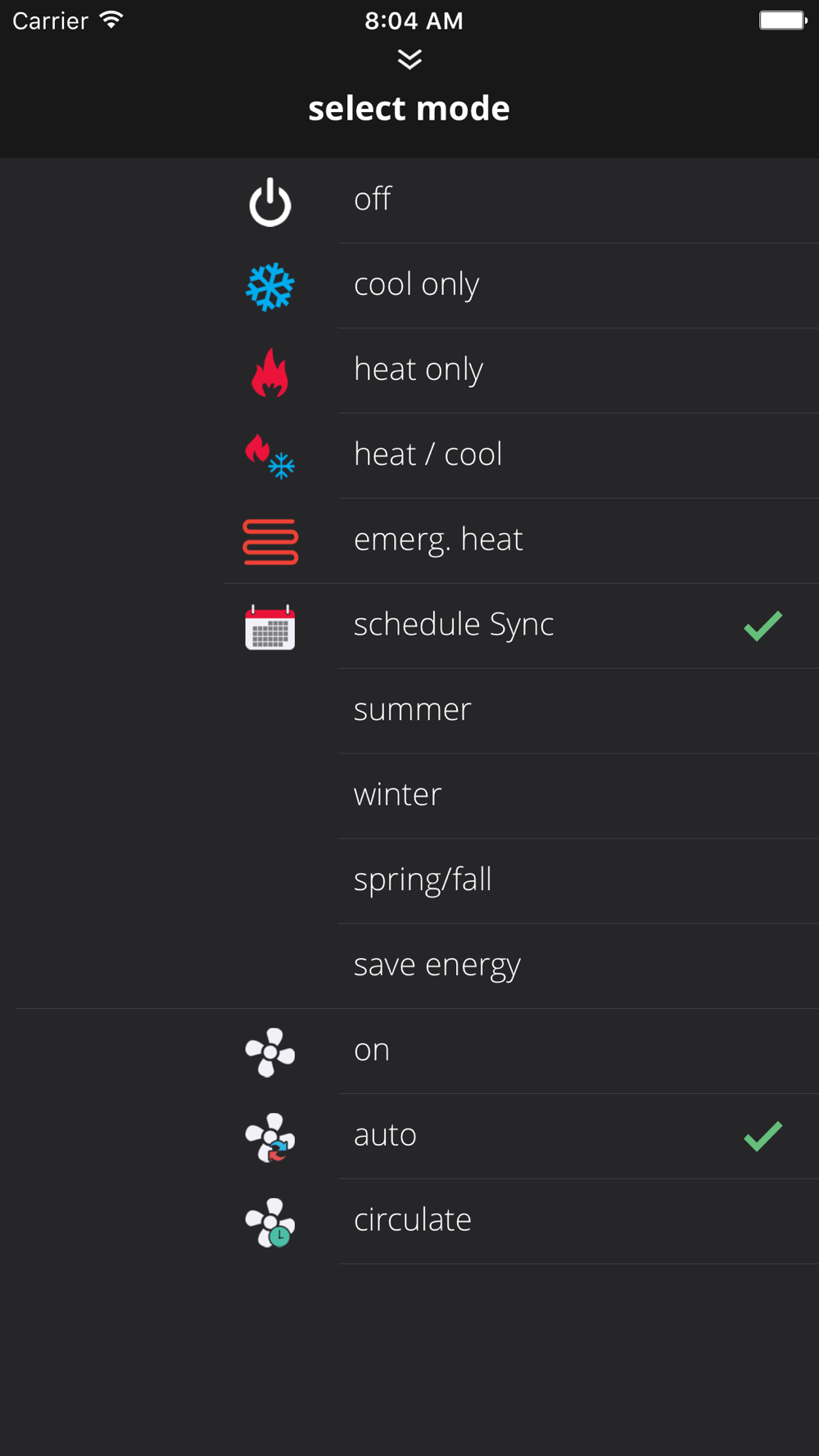Choose the winter schedule
Viewport: 819px width, 1456px height.
[398, 794]
